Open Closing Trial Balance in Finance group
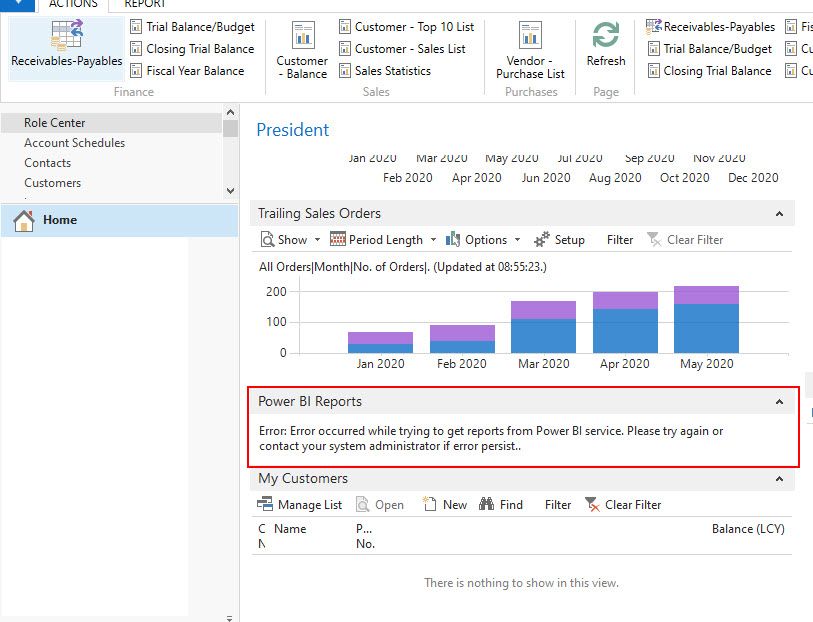Image resolution: width=813 pixels, height=622 pixels. point(192,49)
